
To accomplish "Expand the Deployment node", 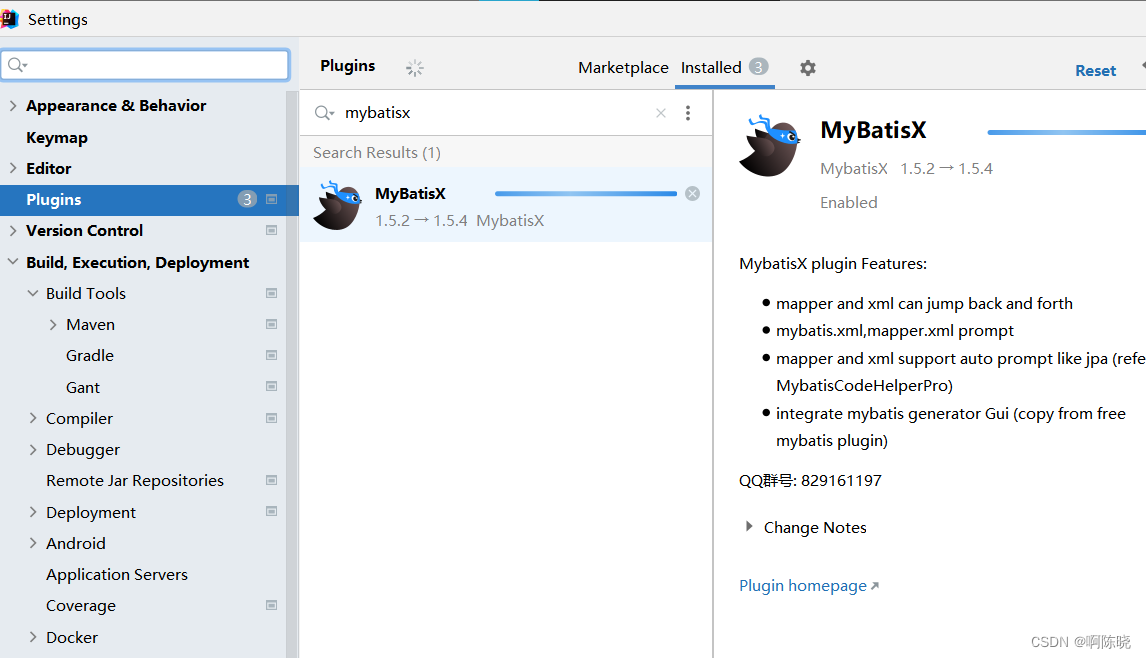I will coord(33,512).
